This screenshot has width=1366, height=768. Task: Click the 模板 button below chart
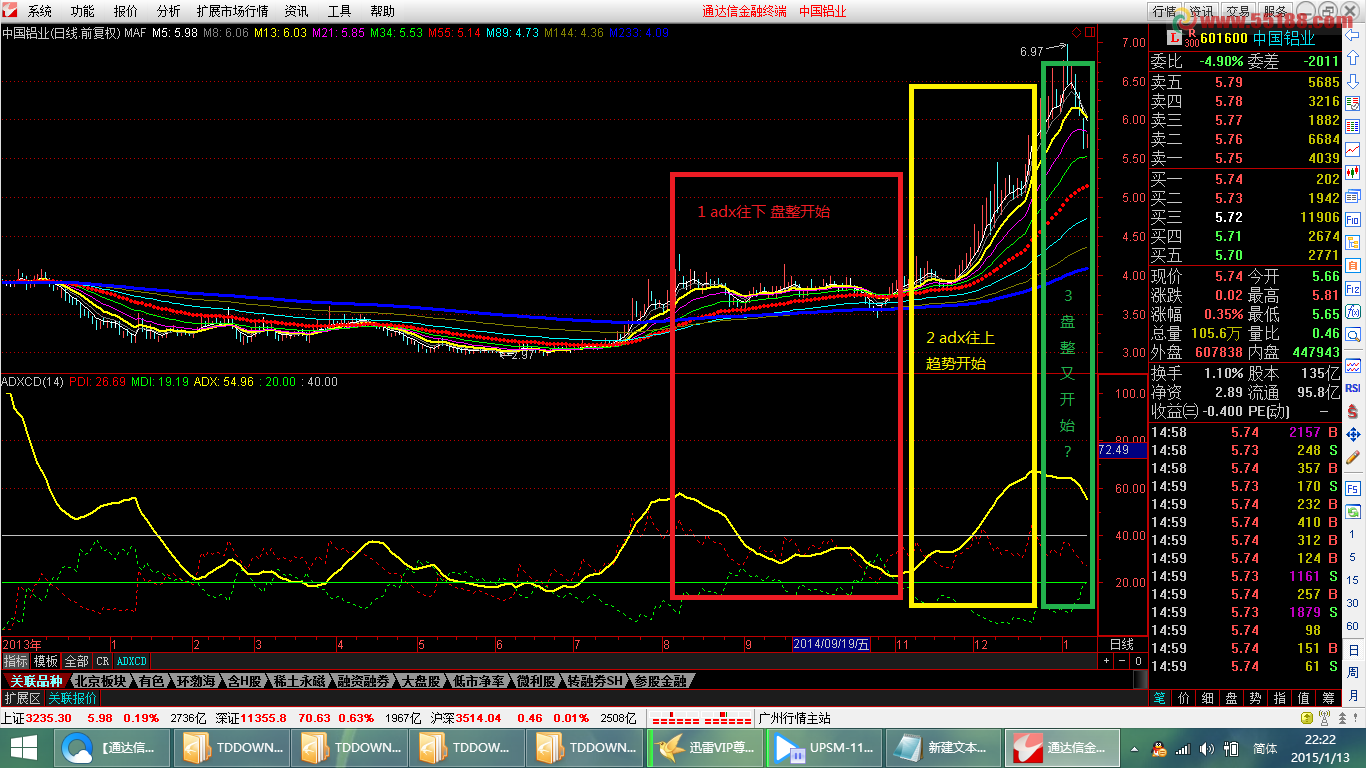pyautogui.click(x=46, y=661)
